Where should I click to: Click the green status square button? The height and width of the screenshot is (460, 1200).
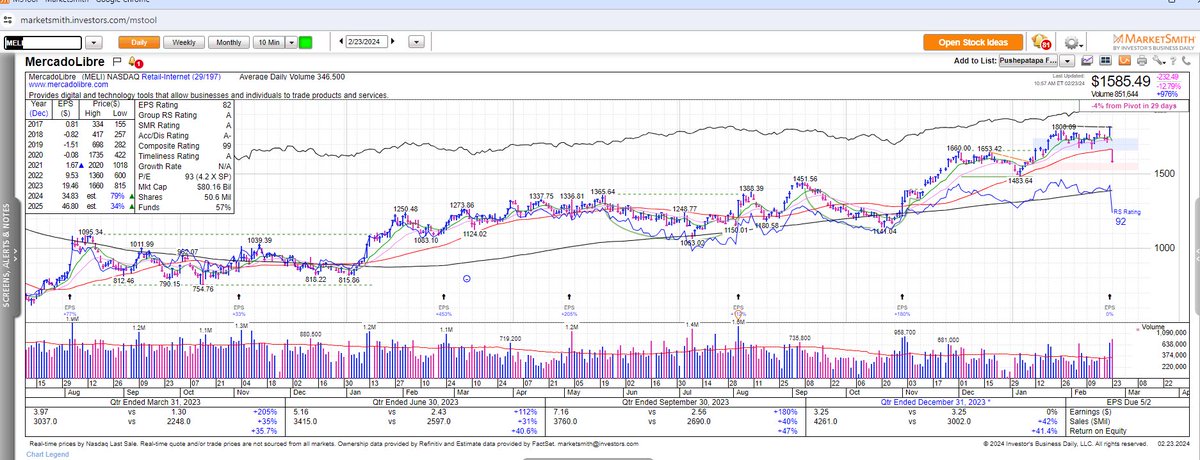(x=305, y=42)
